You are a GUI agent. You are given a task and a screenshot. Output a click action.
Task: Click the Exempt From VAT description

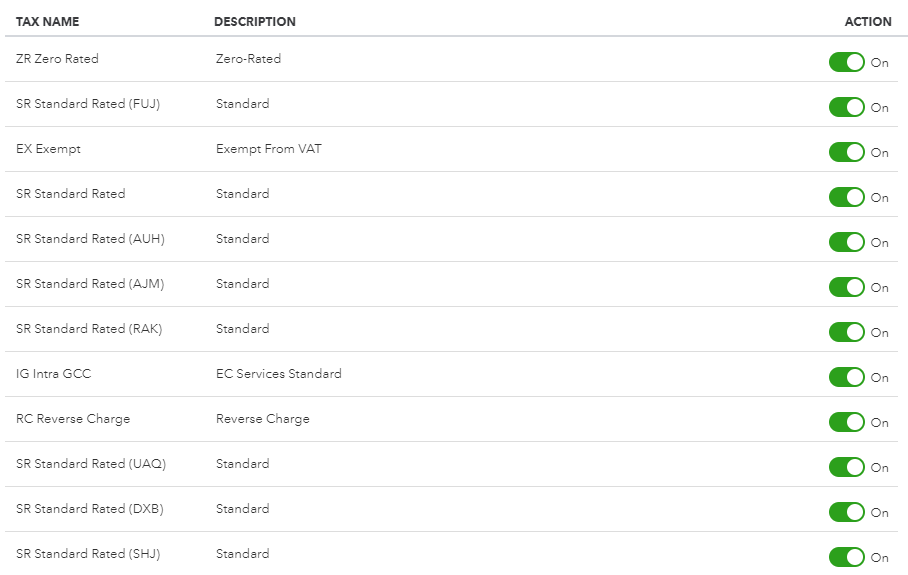pos(269,149)
